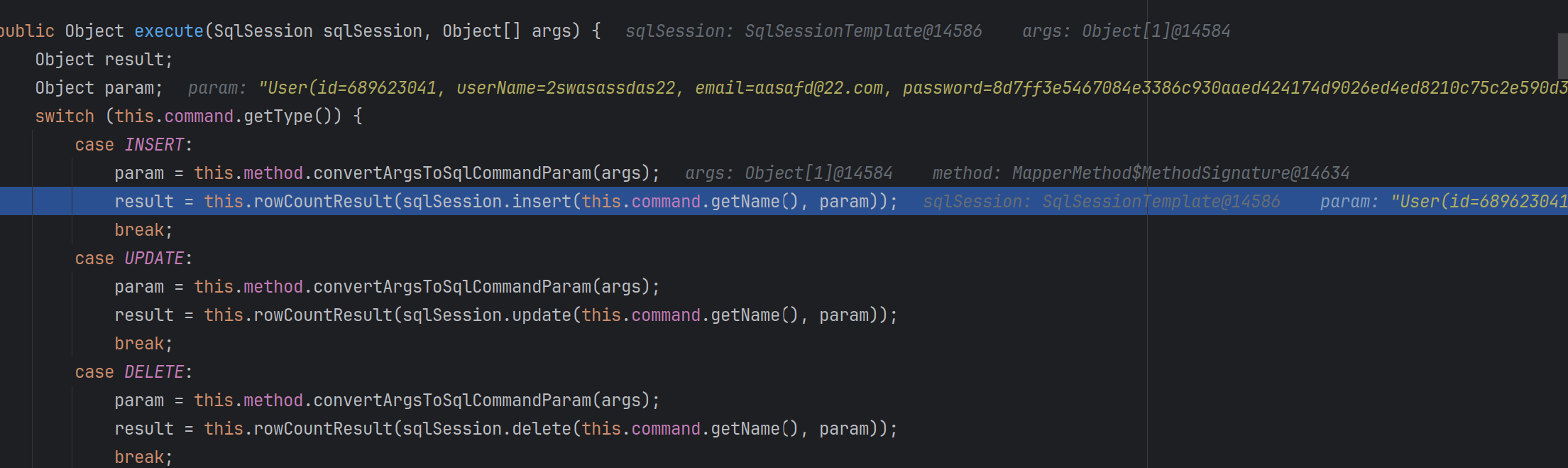Click the 'Object result;' declaration line
This screenshot has height=468, width=1568.
pyautogui.click(x=104, y=60)
